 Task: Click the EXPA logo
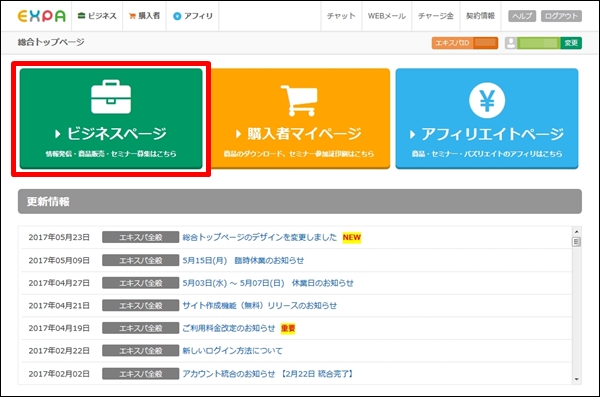click(41, 16)
